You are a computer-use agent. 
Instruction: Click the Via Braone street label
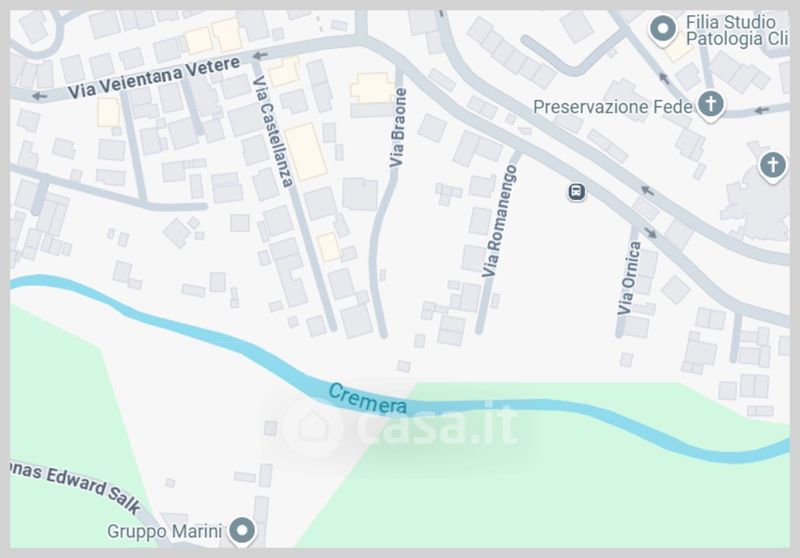tap(397, 128)
